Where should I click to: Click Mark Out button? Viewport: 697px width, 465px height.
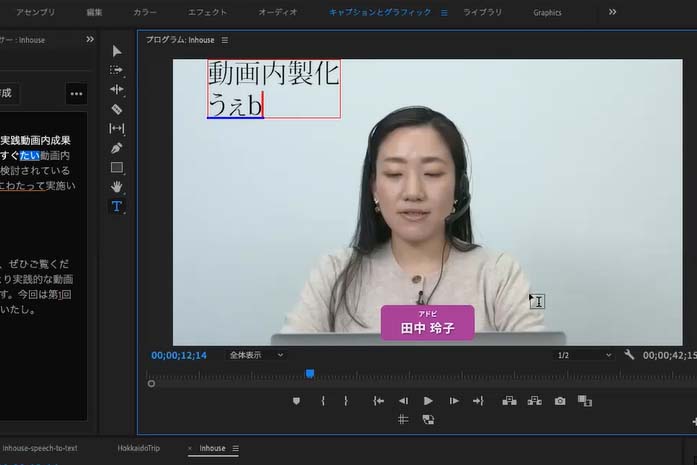click(x=346, y=401)
